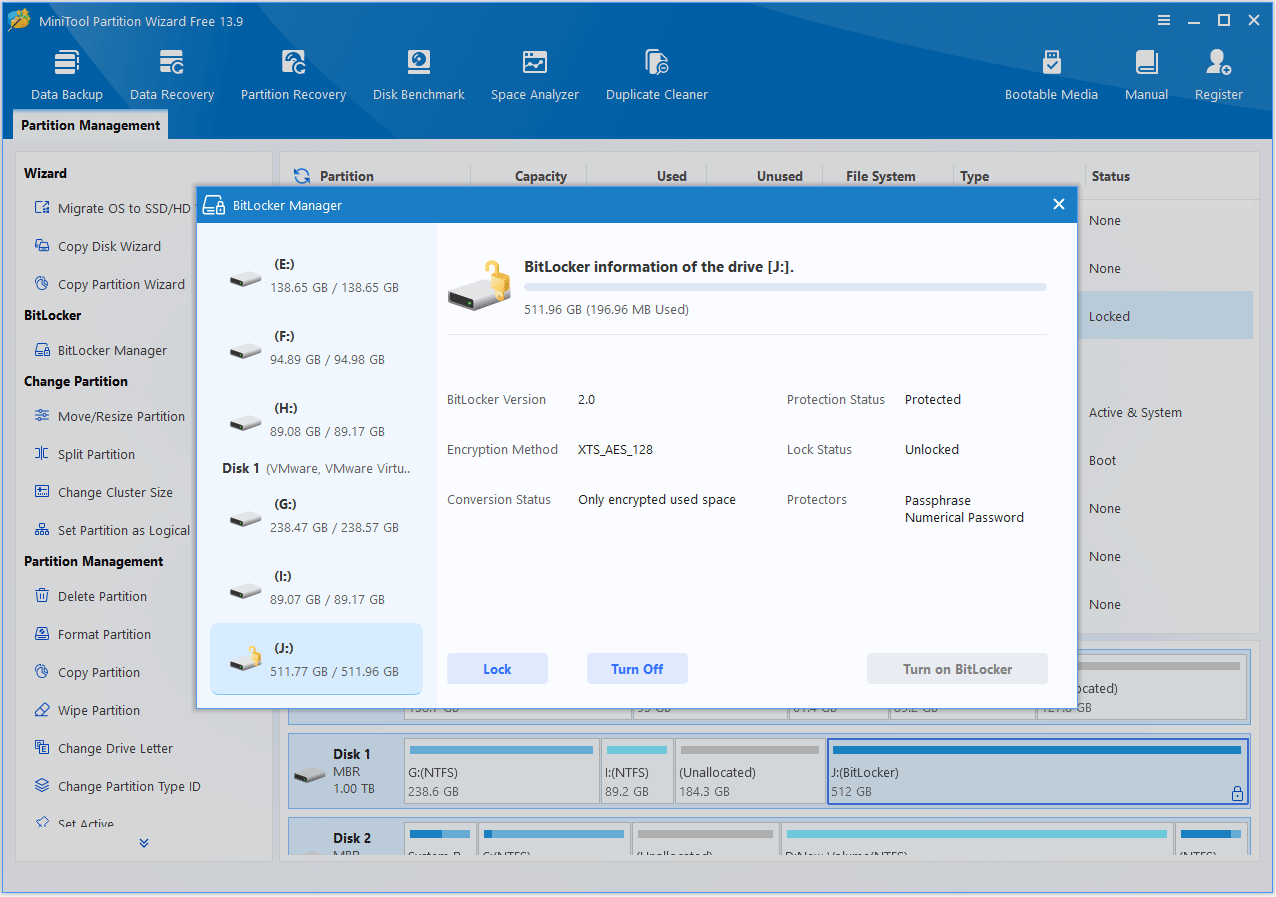Select Migrate OS to SSD/HD wizard
The width and height of the screenshot is (1276, 897).
[x=112, y=208]
